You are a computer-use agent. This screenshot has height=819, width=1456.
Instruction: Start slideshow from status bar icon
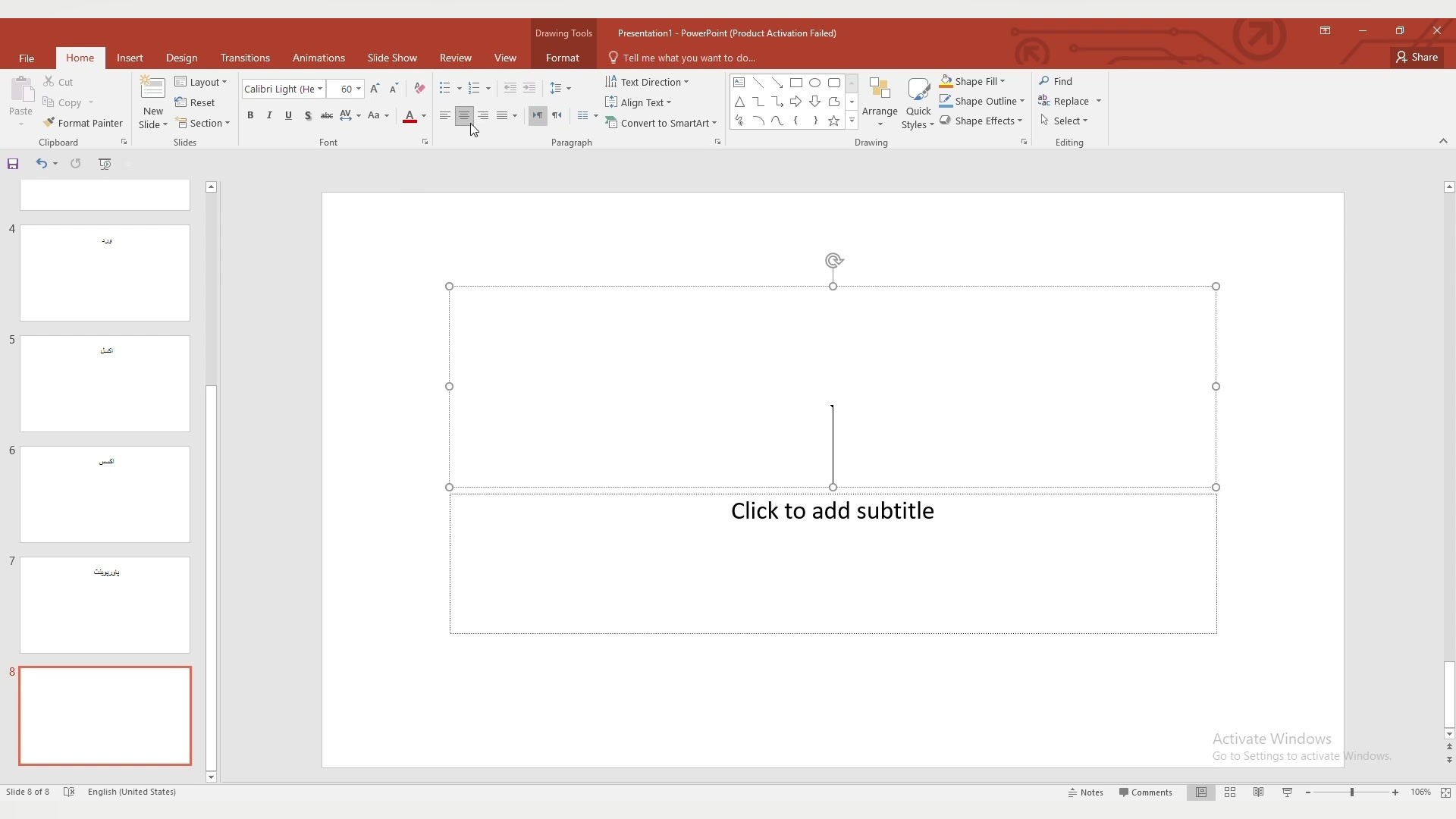coord(1287,792)
